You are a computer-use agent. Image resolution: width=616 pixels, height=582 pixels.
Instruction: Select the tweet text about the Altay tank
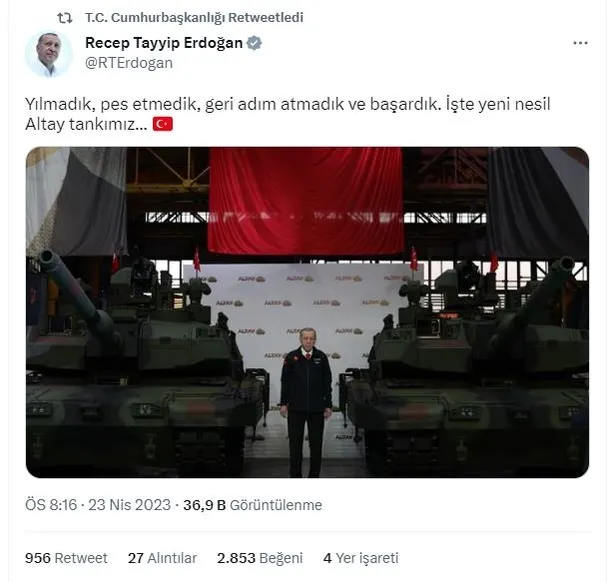pyautogui.click(x=288, y=114)
